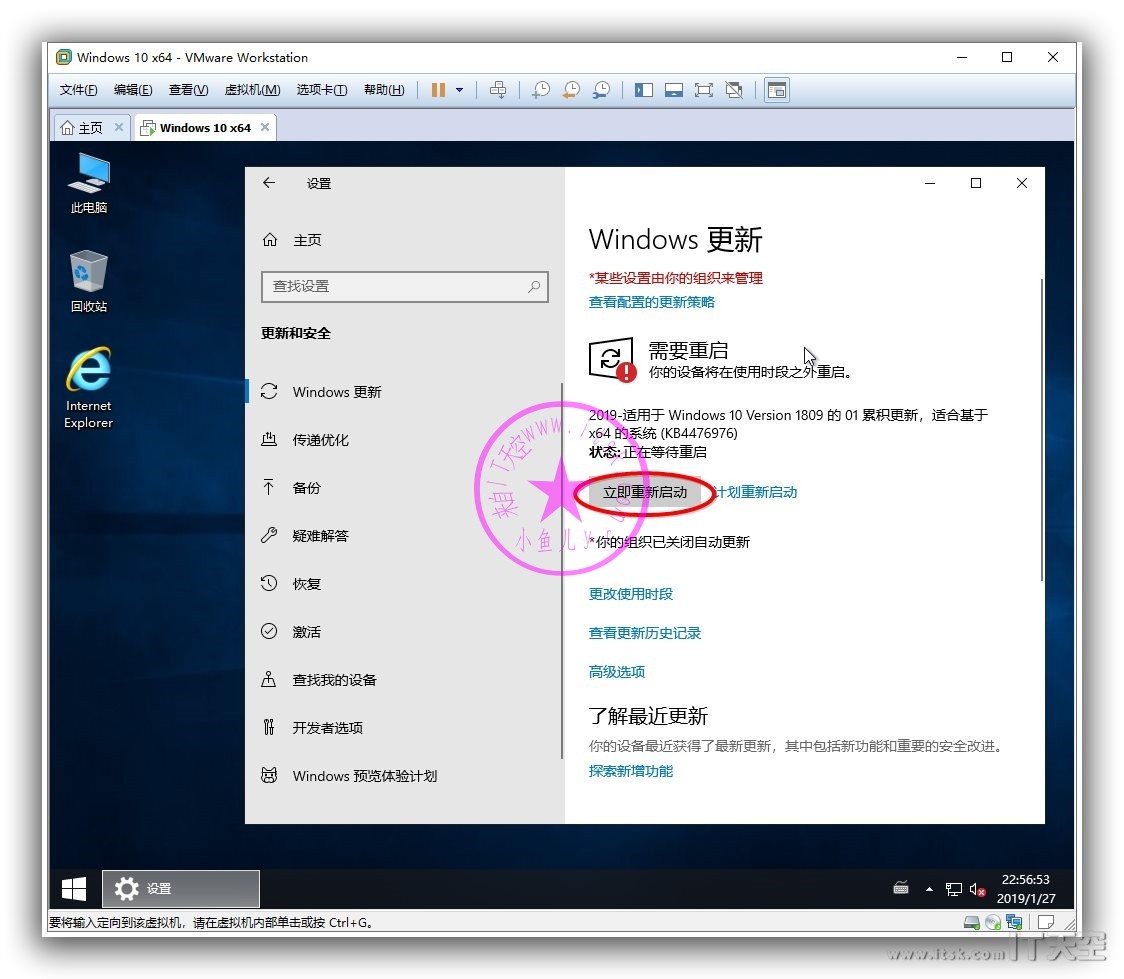1124x979 pixels.
Task: Open the 编辑(E) menu
Action: [133, 90]
